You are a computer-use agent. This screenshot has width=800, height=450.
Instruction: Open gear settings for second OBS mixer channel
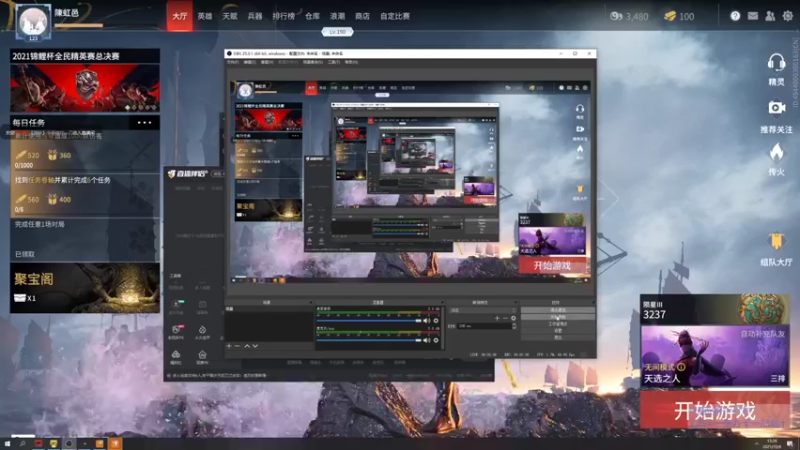pos(436,340)
